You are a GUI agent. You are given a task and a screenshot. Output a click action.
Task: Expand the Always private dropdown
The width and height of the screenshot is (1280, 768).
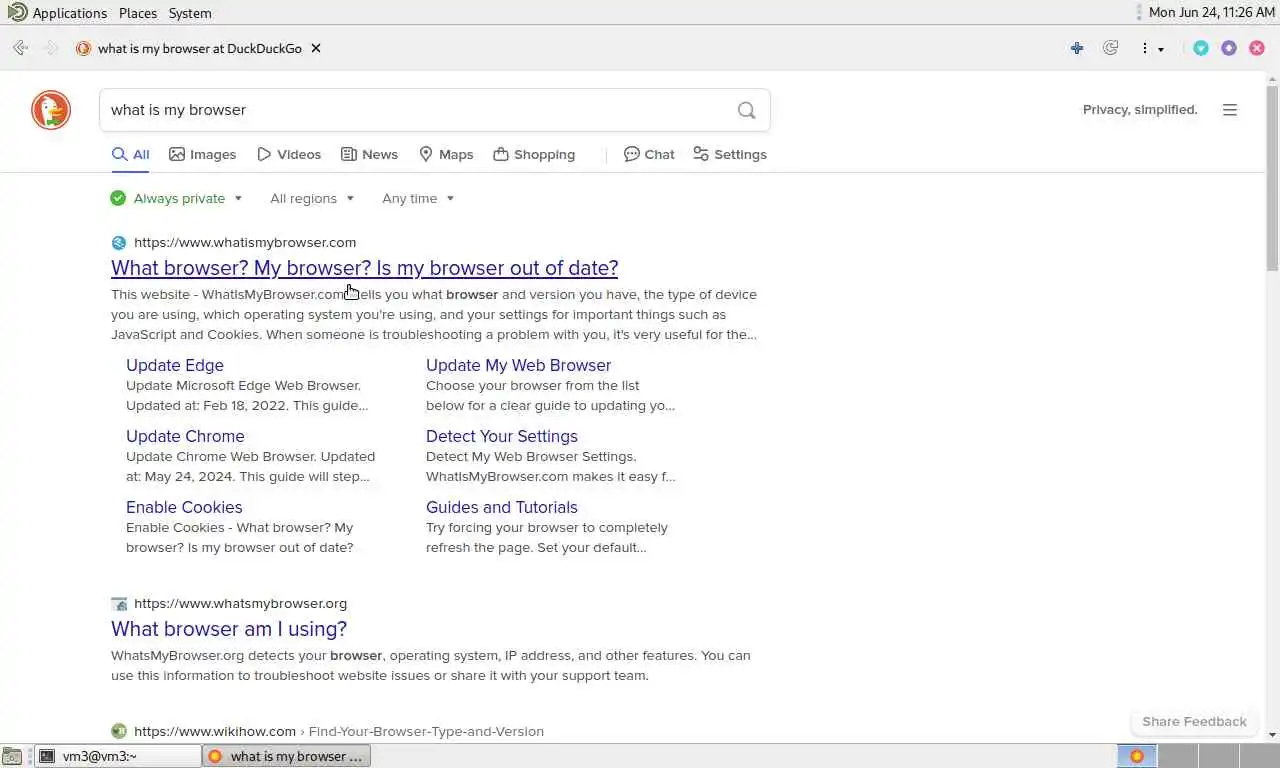click(177, 198)
